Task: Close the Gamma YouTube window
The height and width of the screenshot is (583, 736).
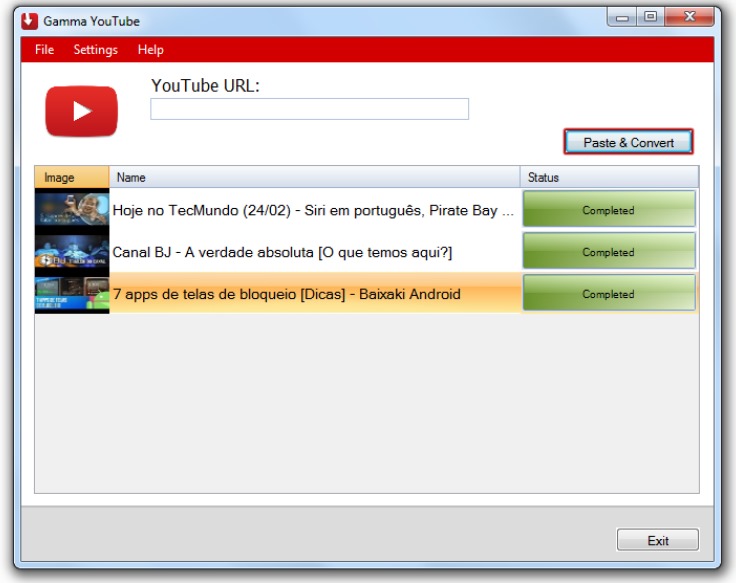Action: pyautogui.click(x=689, y=17)
